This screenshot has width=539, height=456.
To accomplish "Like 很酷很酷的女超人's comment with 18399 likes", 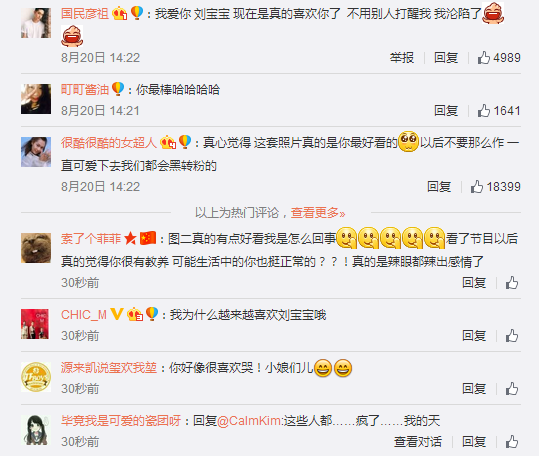I will click(495, 187).
